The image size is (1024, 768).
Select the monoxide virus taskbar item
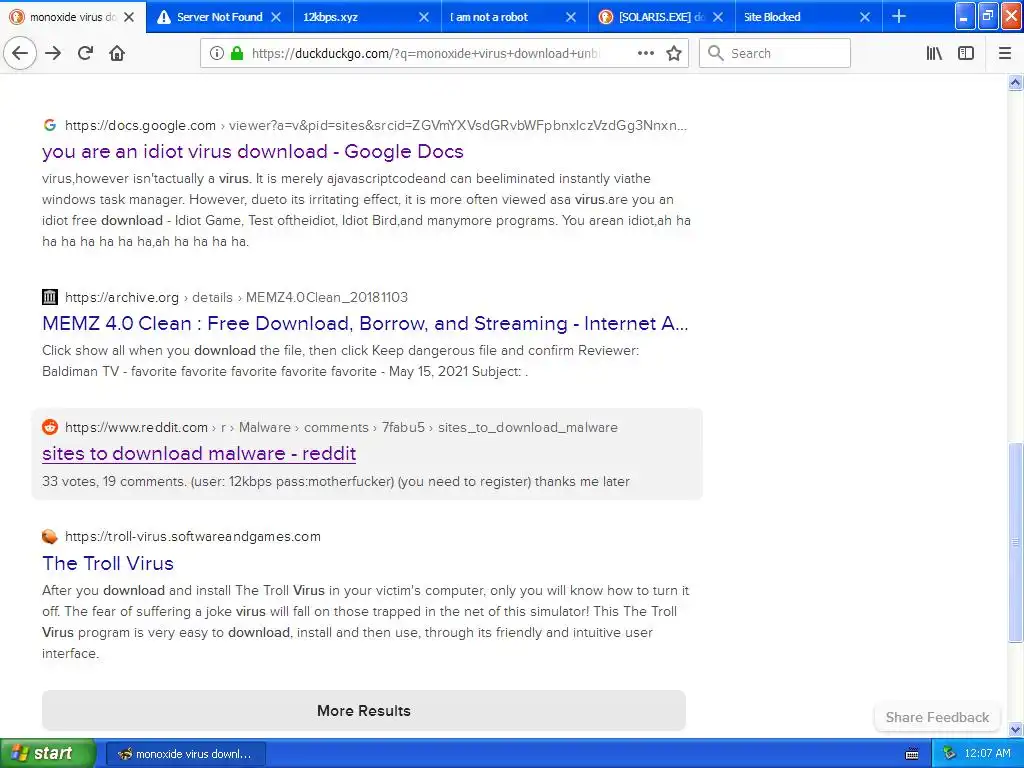pos(185,754)
